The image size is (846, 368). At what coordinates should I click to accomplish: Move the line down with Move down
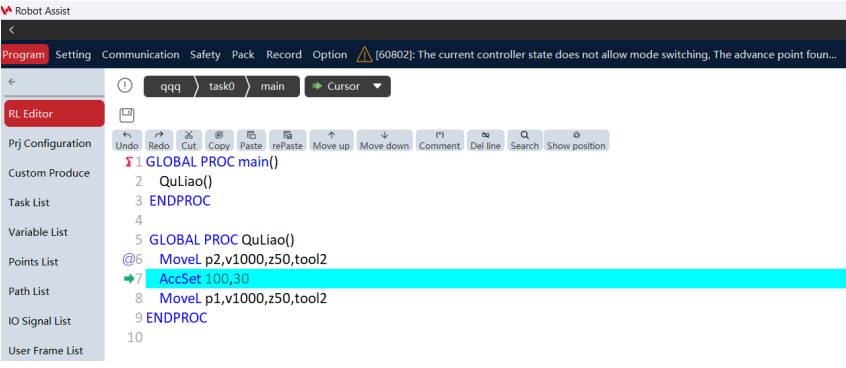(x=385, y=140)
